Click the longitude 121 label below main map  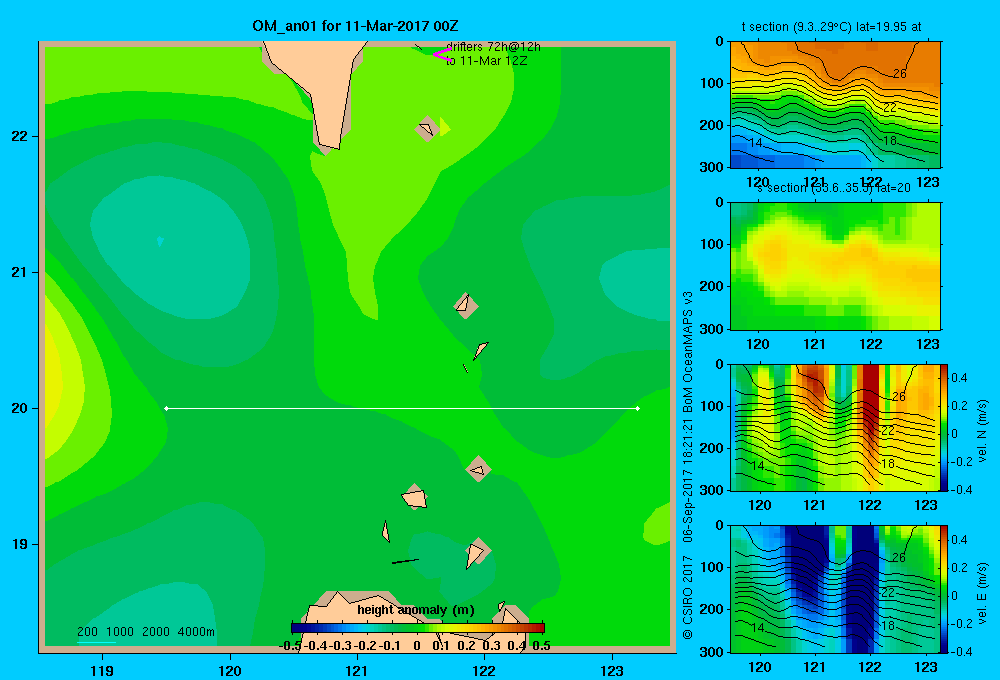(357, 670)
